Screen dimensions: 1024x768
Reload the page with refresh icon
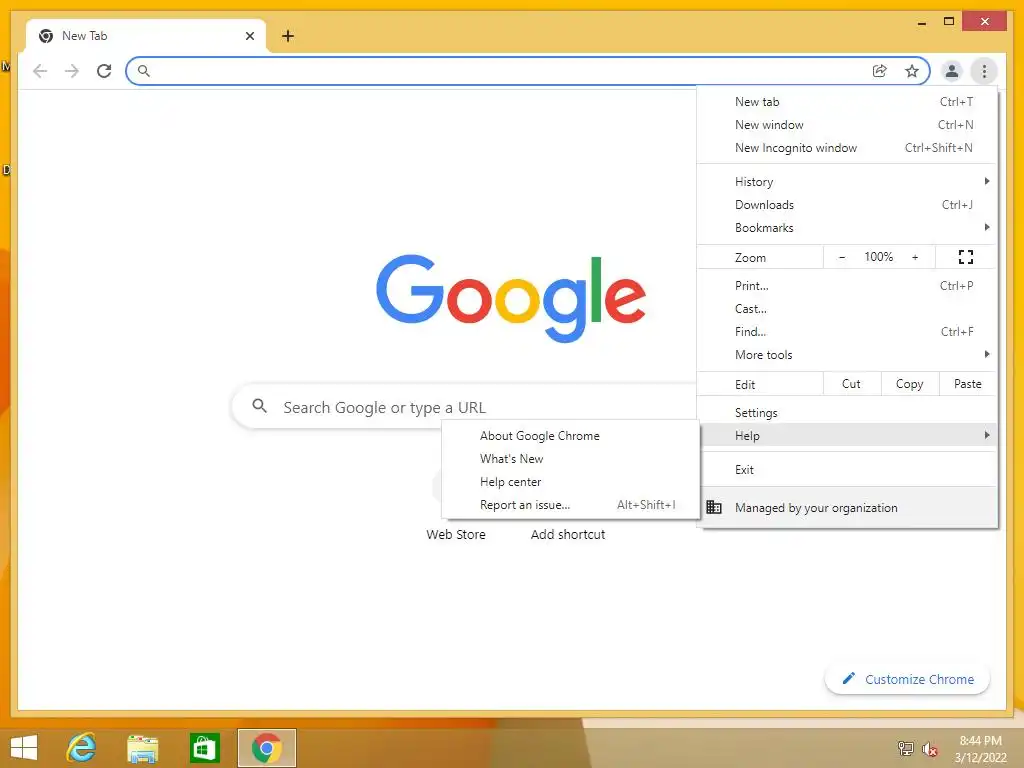click(104, 71)
